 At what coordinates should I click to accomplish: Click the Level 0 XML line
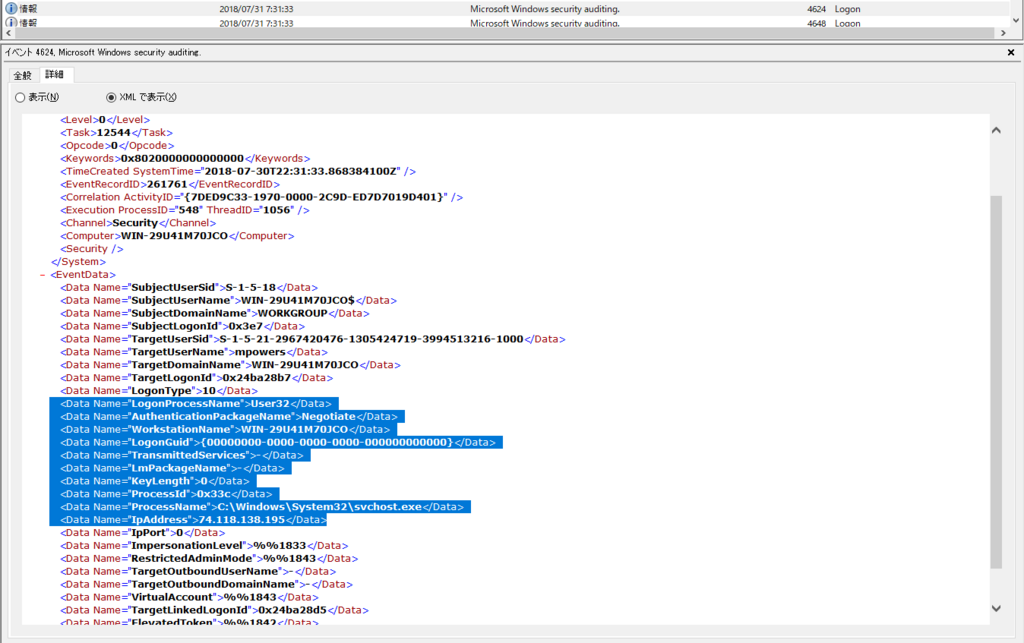(x=105, y=120)
